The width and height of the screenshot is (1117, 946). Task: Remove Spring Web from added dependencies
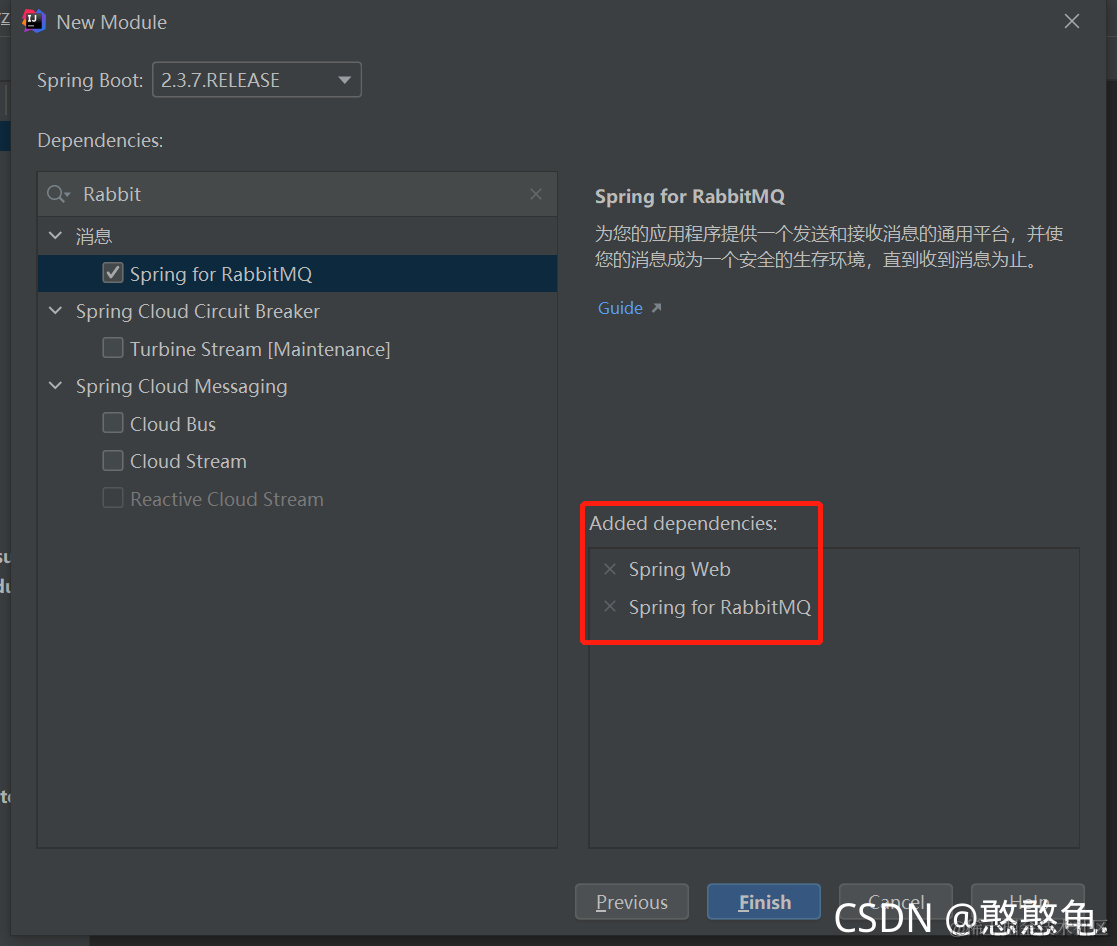610,568
